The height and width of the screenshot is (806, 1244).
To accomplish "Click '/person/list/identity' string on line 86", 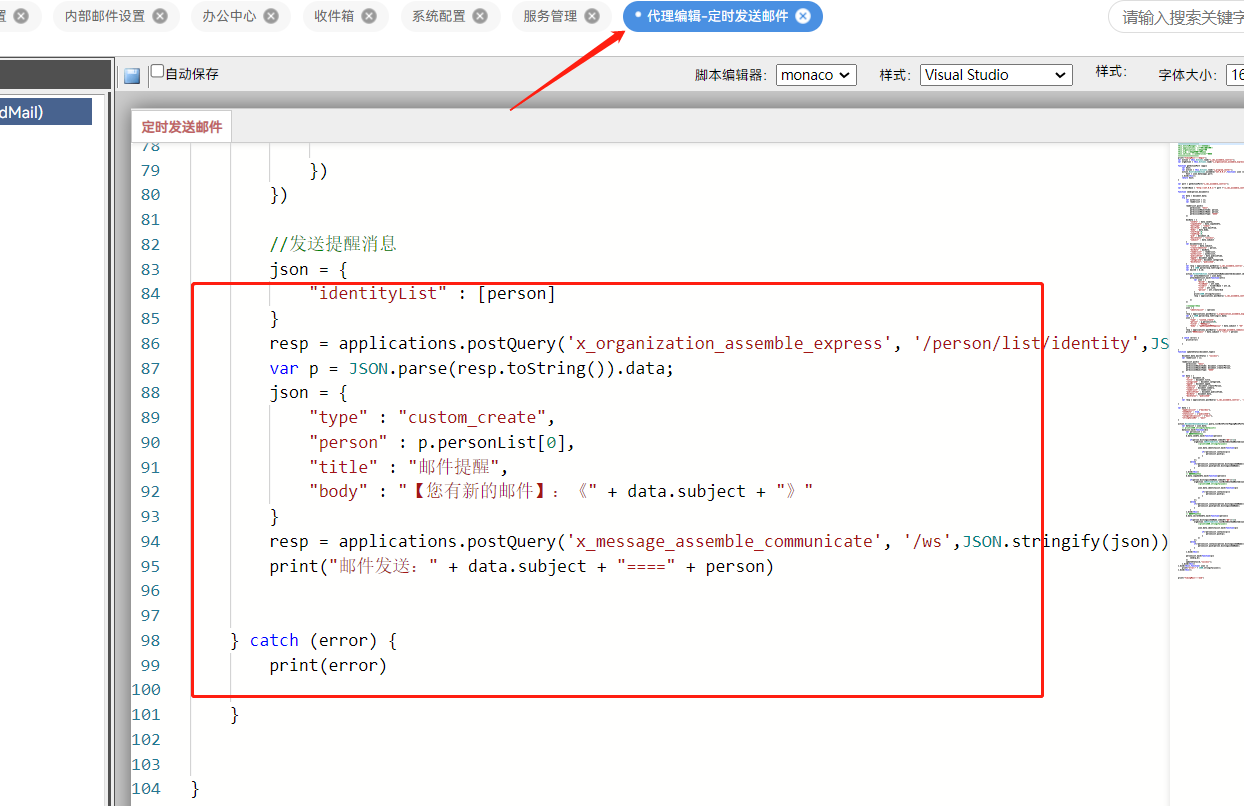I will click(x=1026, y=343).
